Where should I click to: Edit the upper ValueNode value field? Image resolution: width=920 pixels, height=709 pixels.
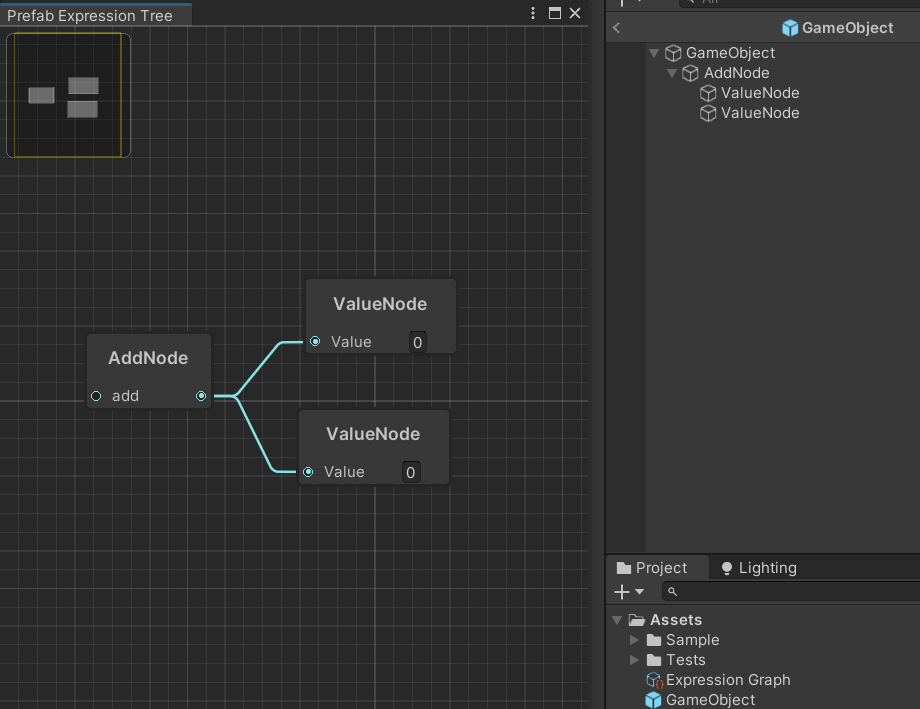(x=417, y=342)
